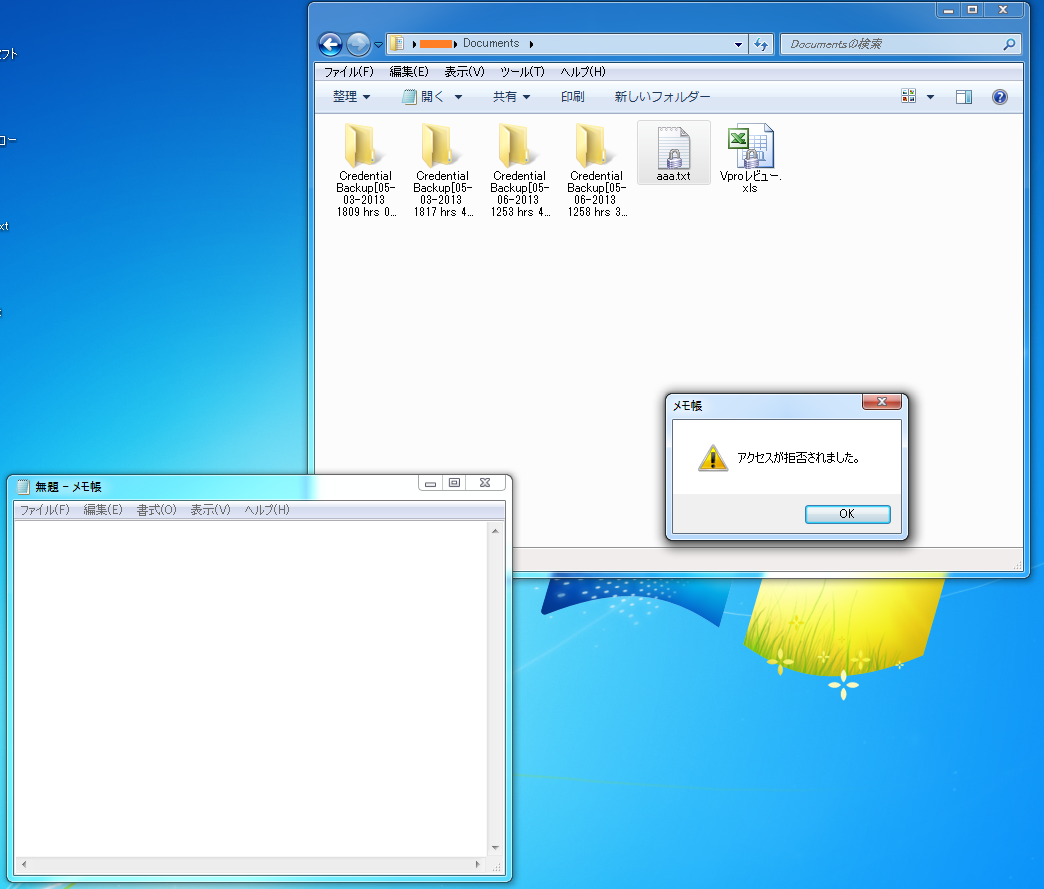Open Explorer help question mark icon
This screenshot has width=1044, height=889.
pyautogui.click(x=999, y=97)
